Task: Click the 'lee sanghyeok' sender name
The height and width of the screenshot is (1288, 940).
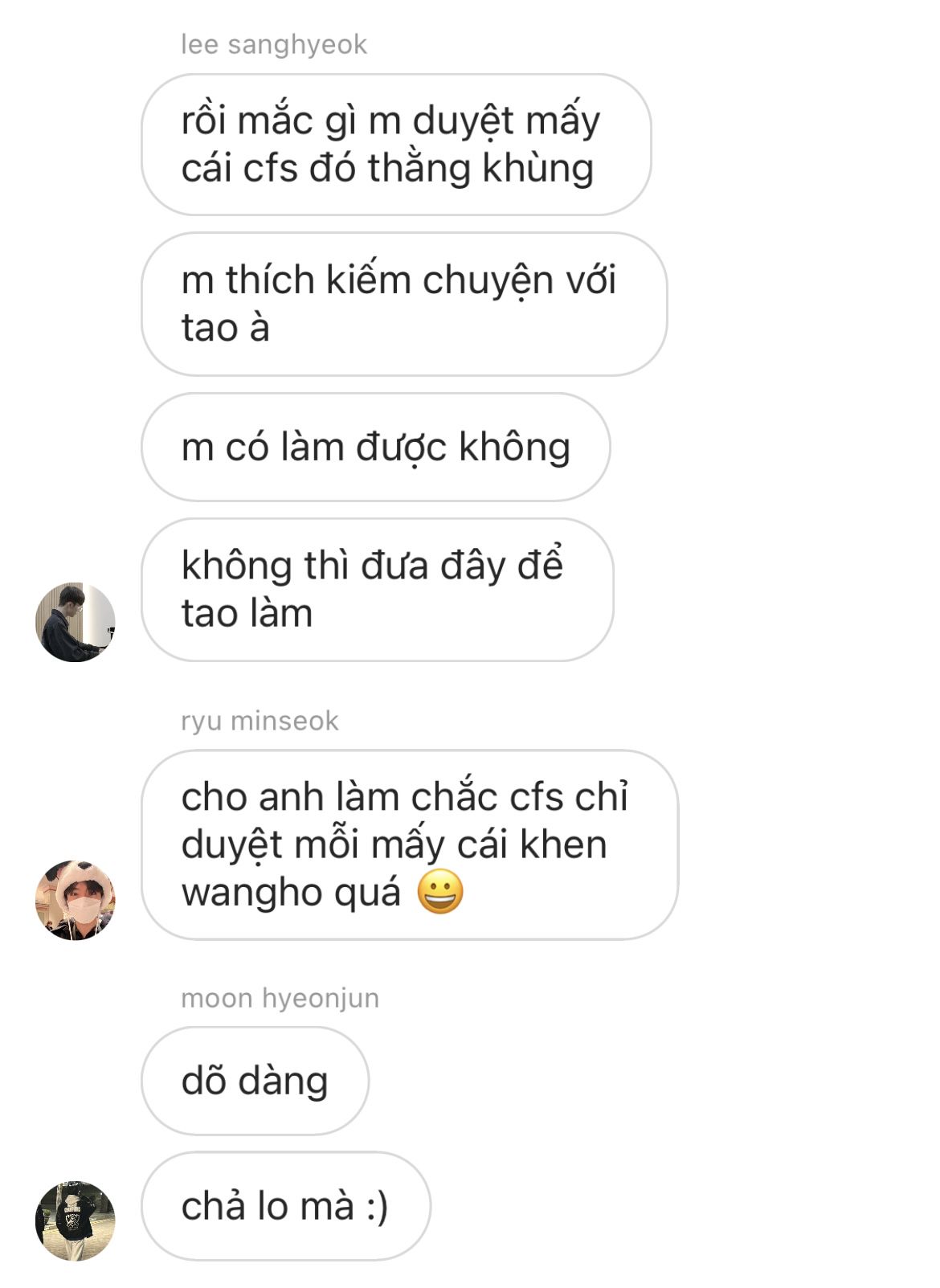Action: [x=274, y=44]
